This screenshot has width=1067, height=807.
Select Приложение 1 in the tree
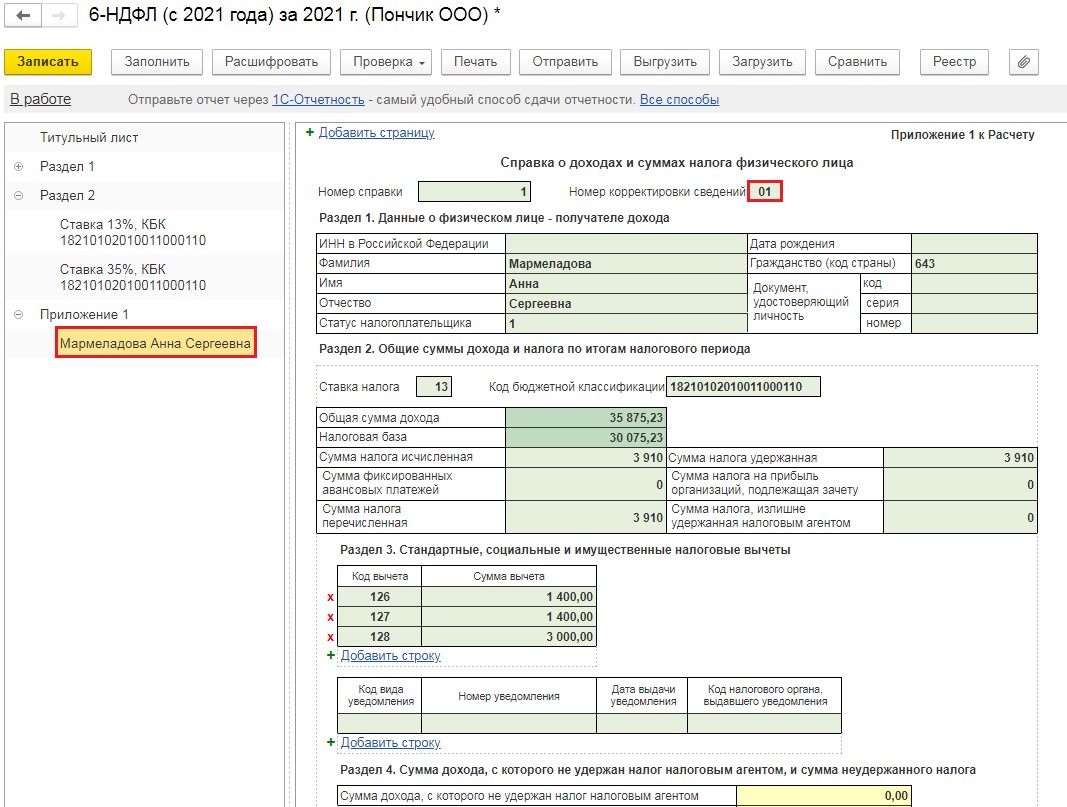click(x=84, y=314)
